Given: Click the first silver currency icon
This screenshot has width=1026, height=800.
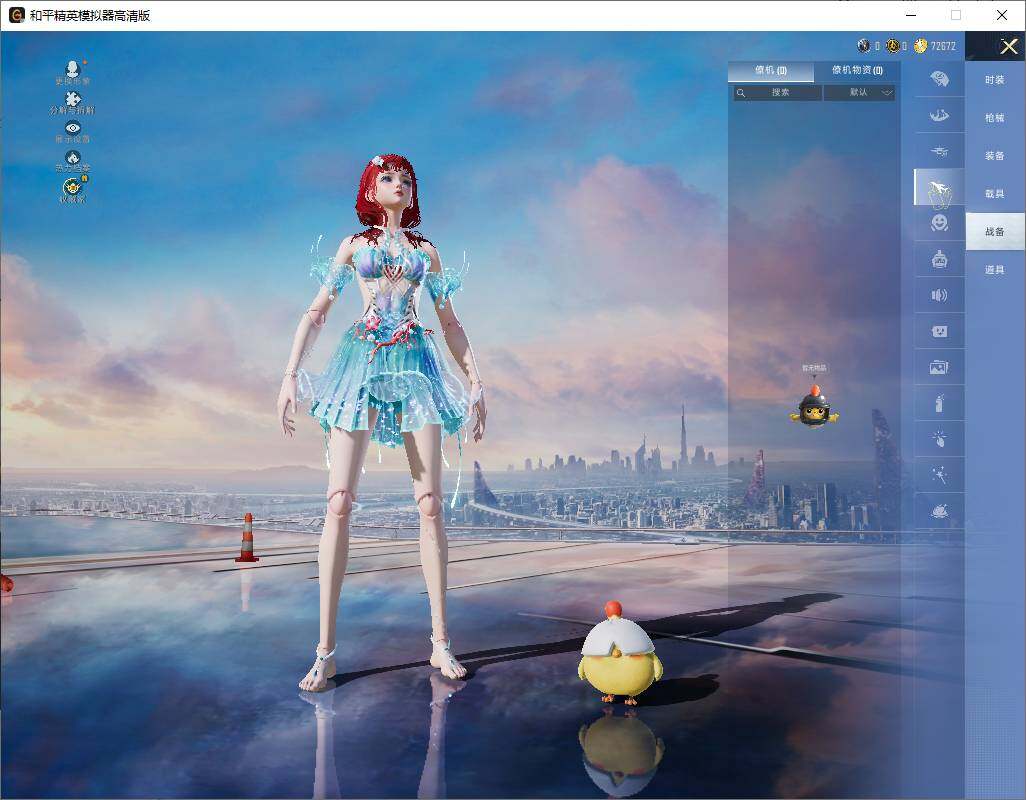Looking at the screenshot, I should (864, 46).
